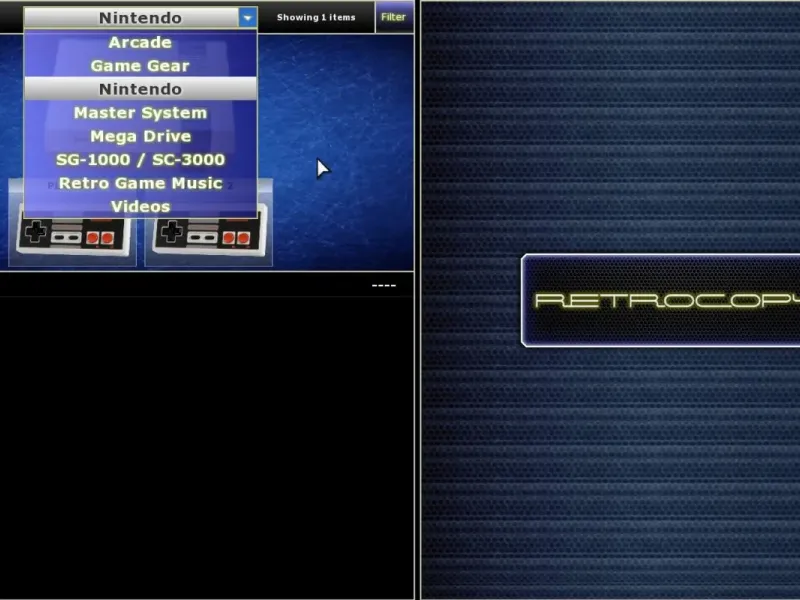Click the first NES controller thumbnail
This screenshot has height=600, width=800.
[x=72, y=236]
